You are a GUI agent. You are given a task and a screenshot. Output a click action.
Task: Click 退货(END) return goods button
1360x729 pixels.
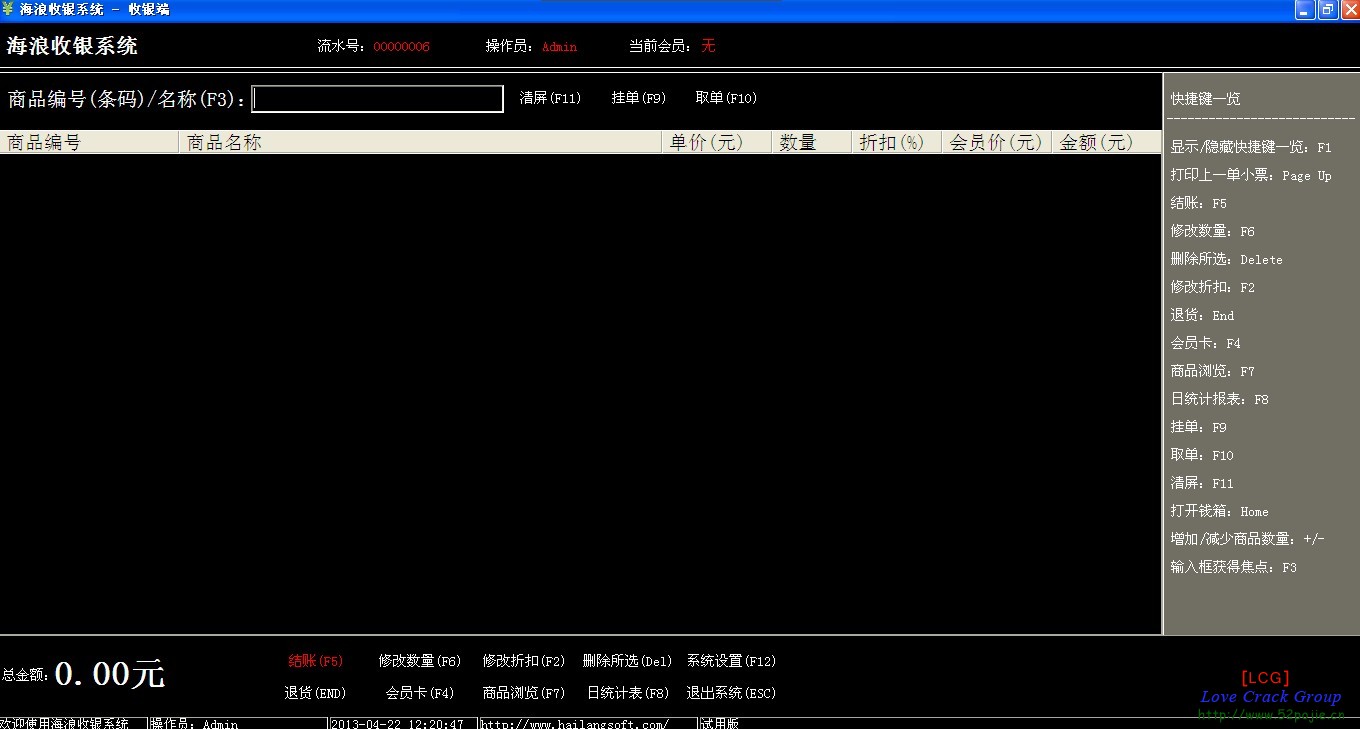click(315, 693)
